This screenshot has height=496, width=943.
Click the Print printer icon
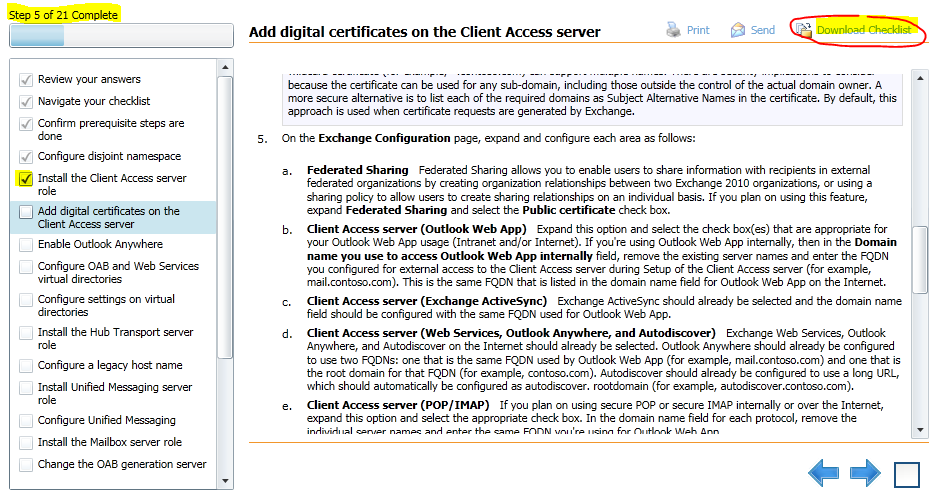674,29
